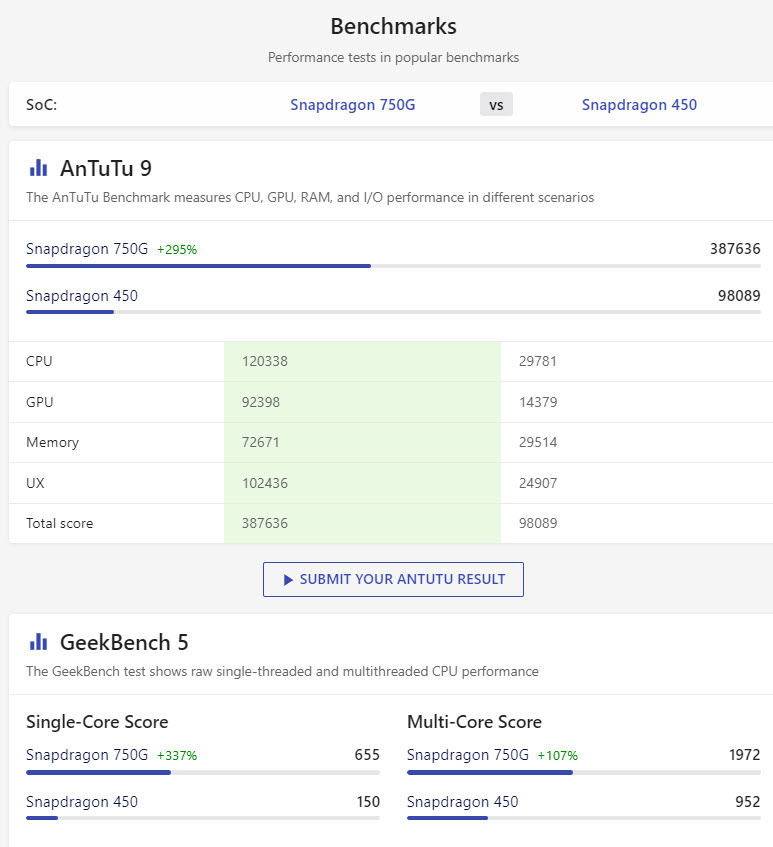773x847 pixels.
Task: Click 98089 value beside the AnTuTu bar
Action: click(x=739, y=296)
